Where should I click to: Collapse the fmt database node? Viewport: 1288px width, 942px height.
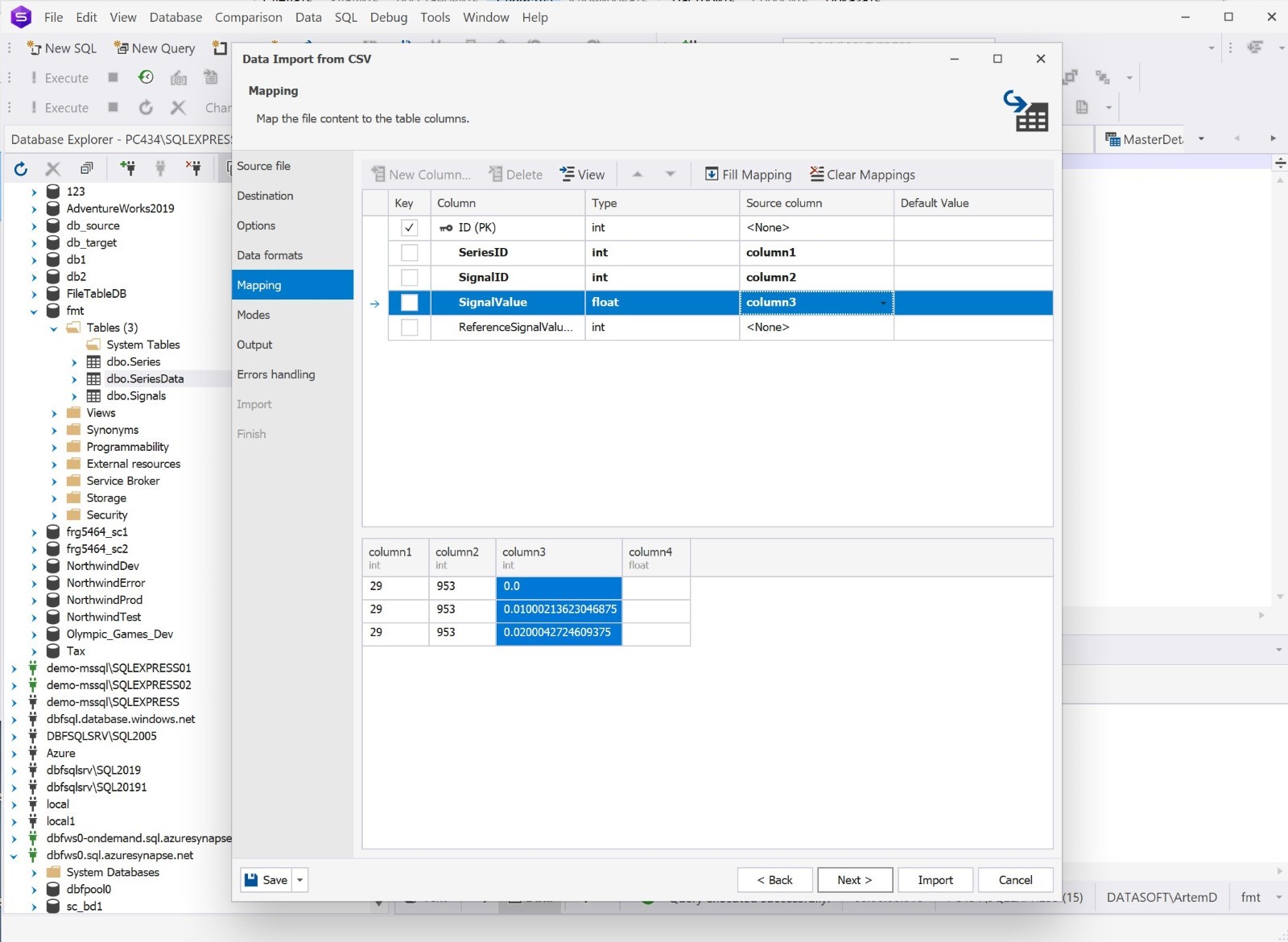pyautogui.click(x=34, y=311)
